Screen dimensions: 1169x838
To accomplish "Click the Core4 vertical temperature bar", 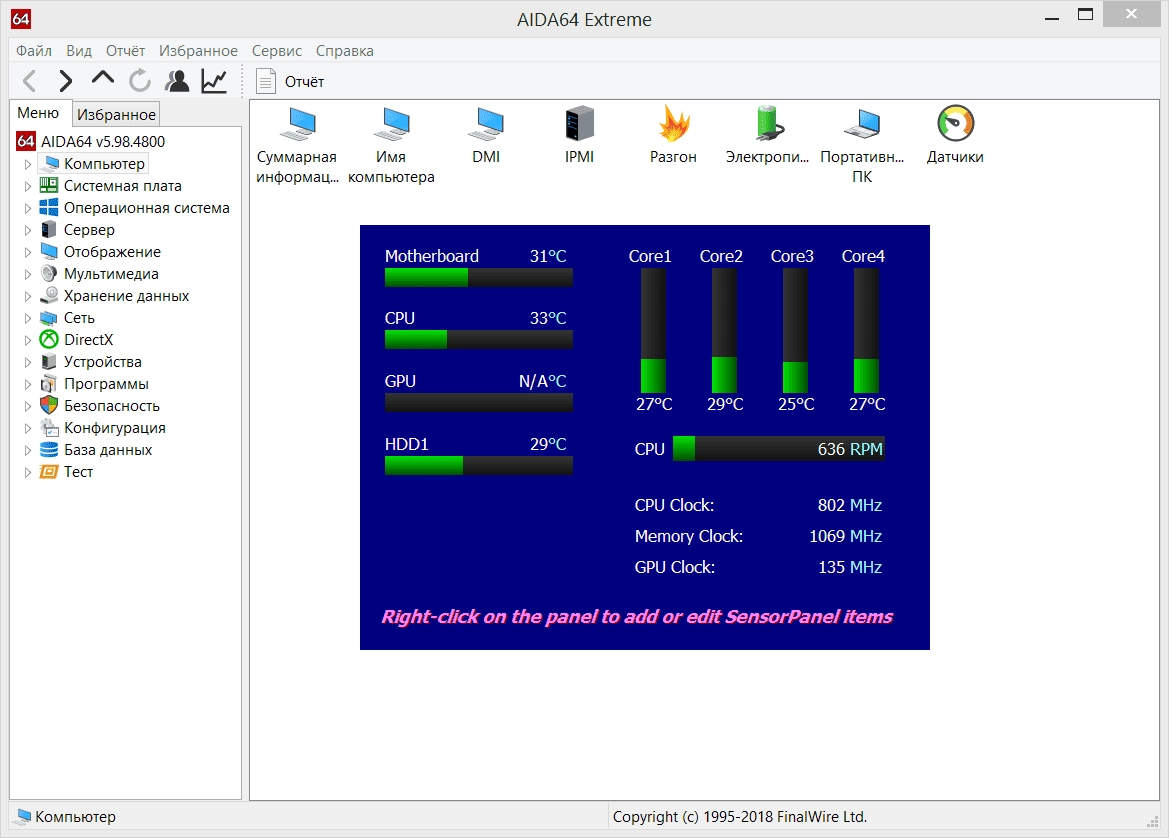I will point(866,331).
